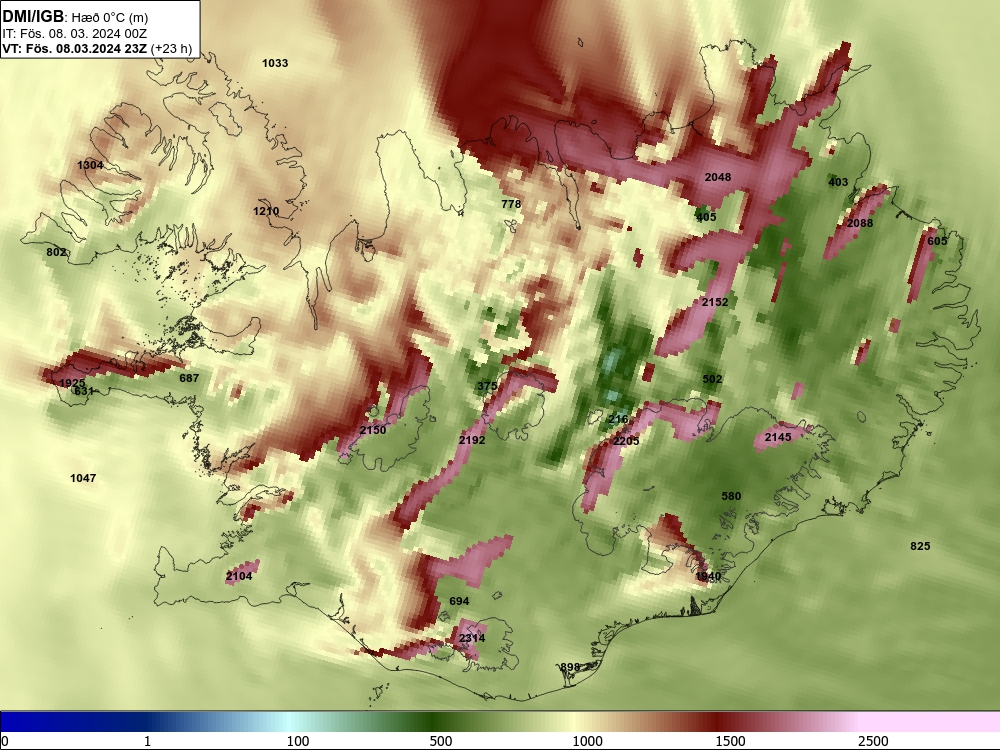Click the map value 2314
Screen dimensions: 1000x750
click(472, 638)
